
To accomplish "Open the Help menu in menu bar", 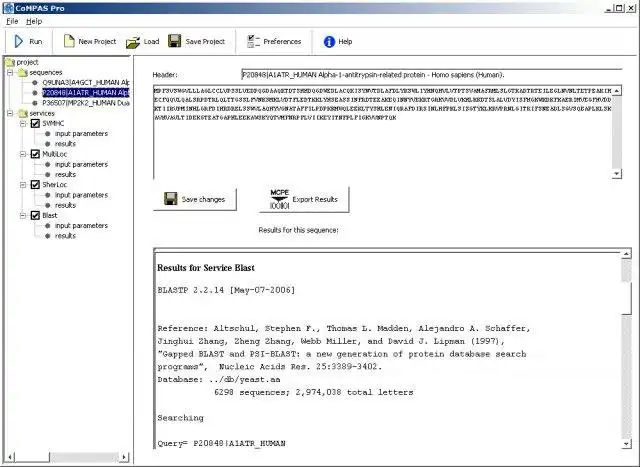I will [34, 21].
